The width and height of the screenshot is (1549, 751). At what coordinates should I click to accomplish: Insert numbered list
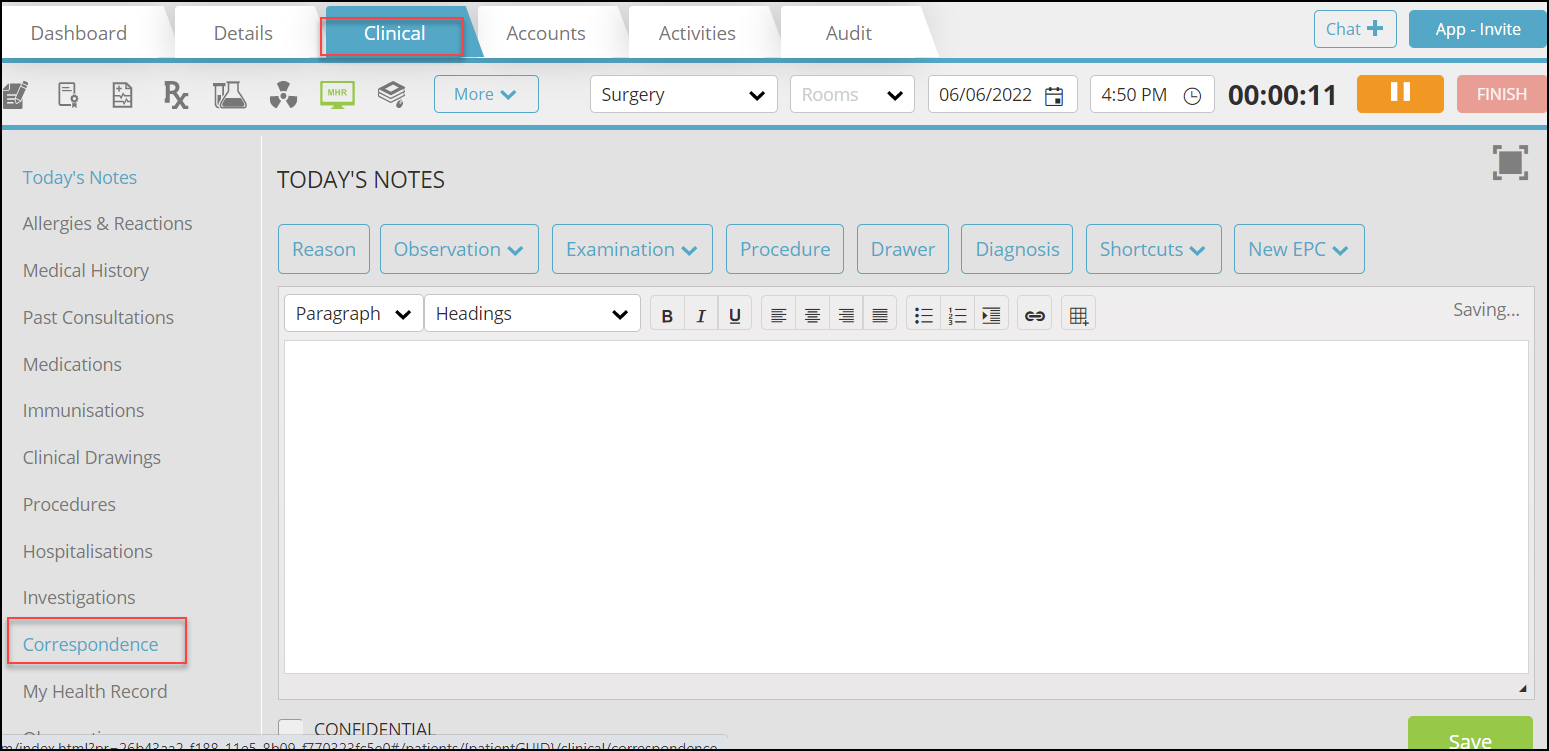[x=957, y=315]
